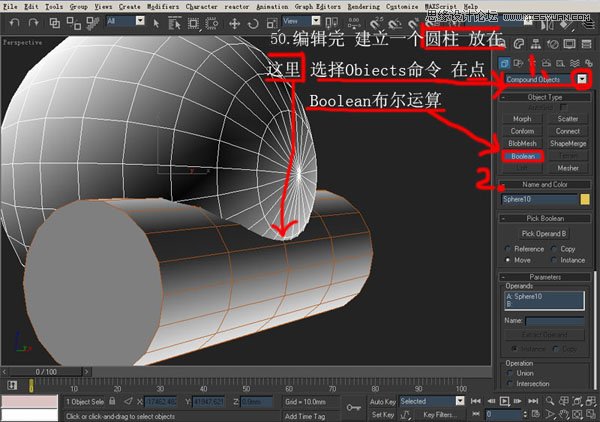This screenshot has height=422, width=600.
Task: Open the Customize menu
Action: (x=402, y=7)
